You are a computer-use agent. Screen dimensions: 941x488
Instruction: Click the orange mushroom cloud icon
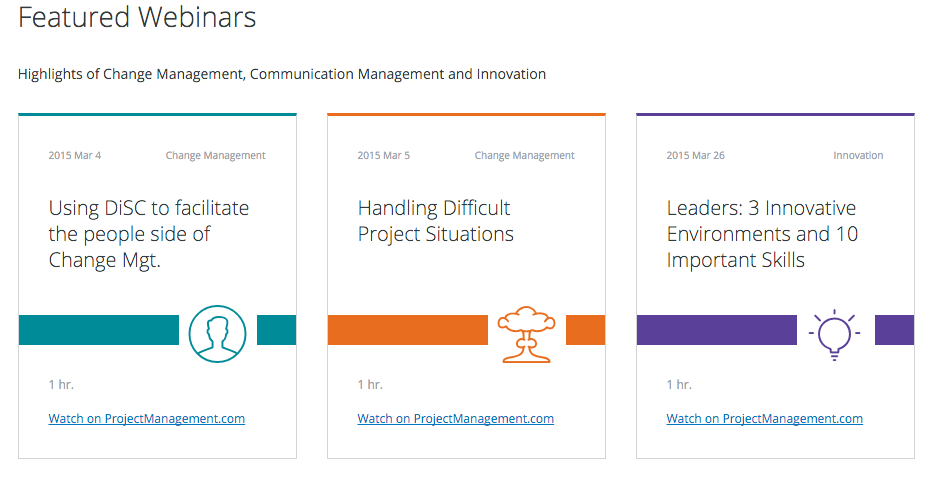526,334
